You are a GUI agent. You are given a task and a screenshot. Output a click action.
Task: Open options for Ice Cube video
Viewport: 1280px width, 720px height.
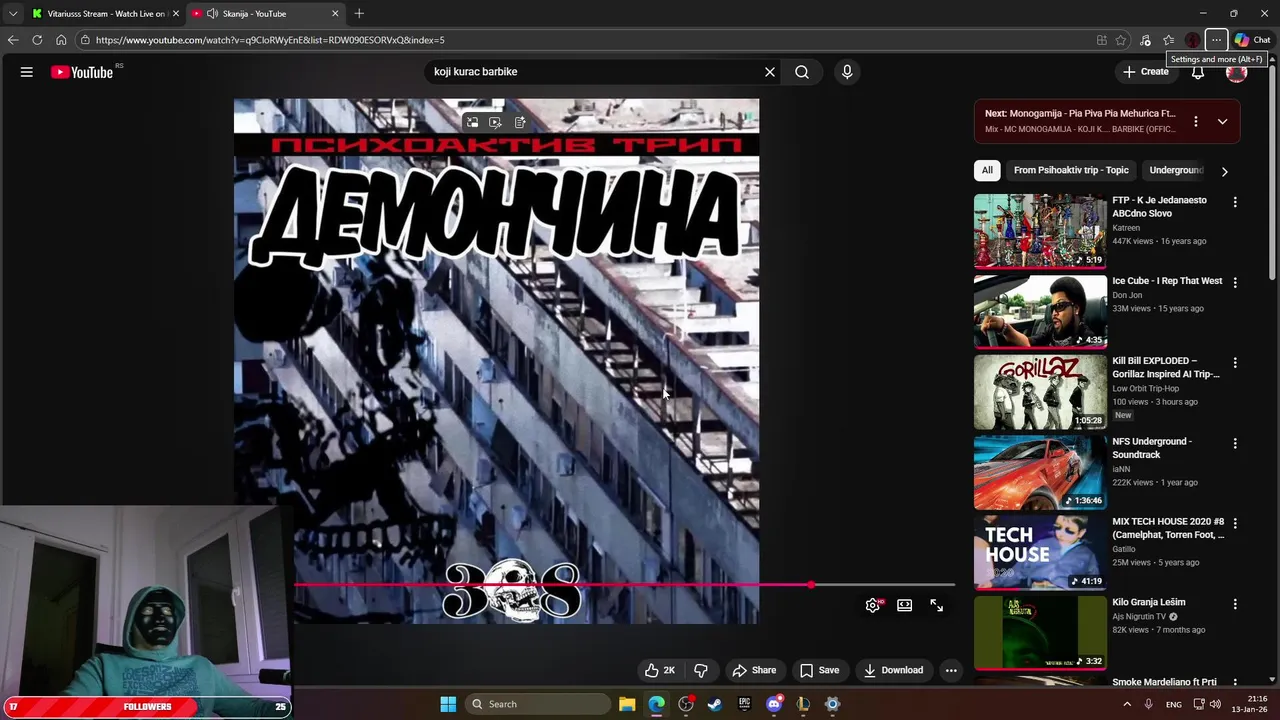(1235, 282)
